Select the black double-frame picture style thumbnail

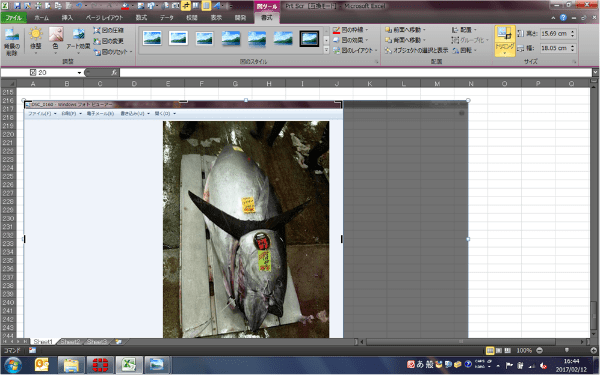tap(309, 39)
